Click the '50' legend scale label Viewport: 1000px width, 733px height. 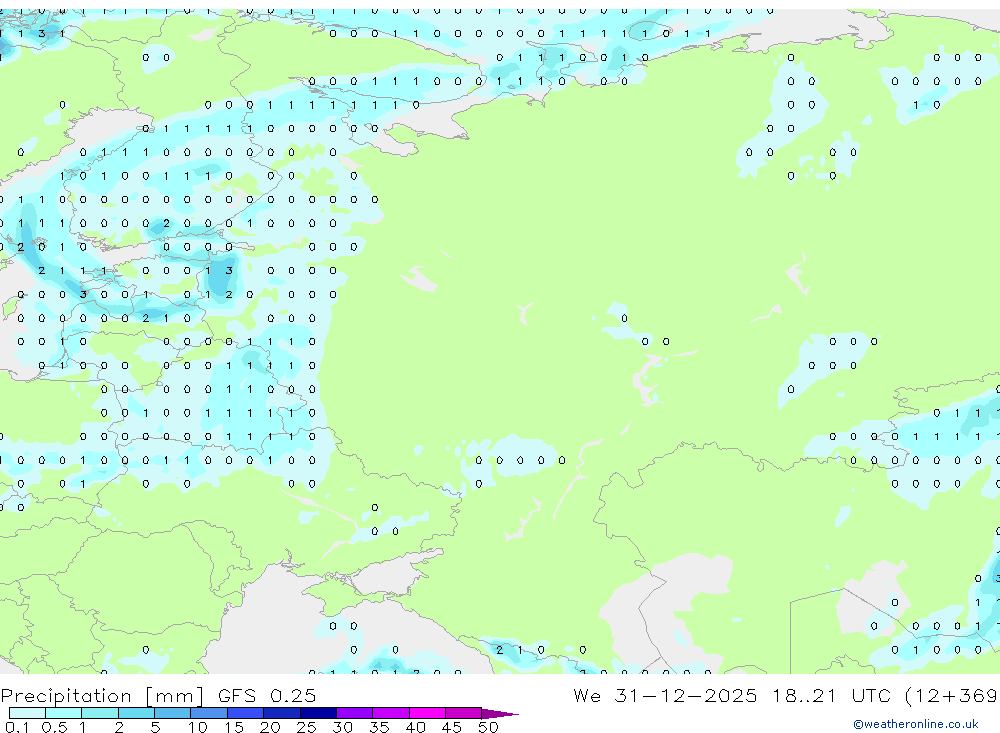pos(488,727)
